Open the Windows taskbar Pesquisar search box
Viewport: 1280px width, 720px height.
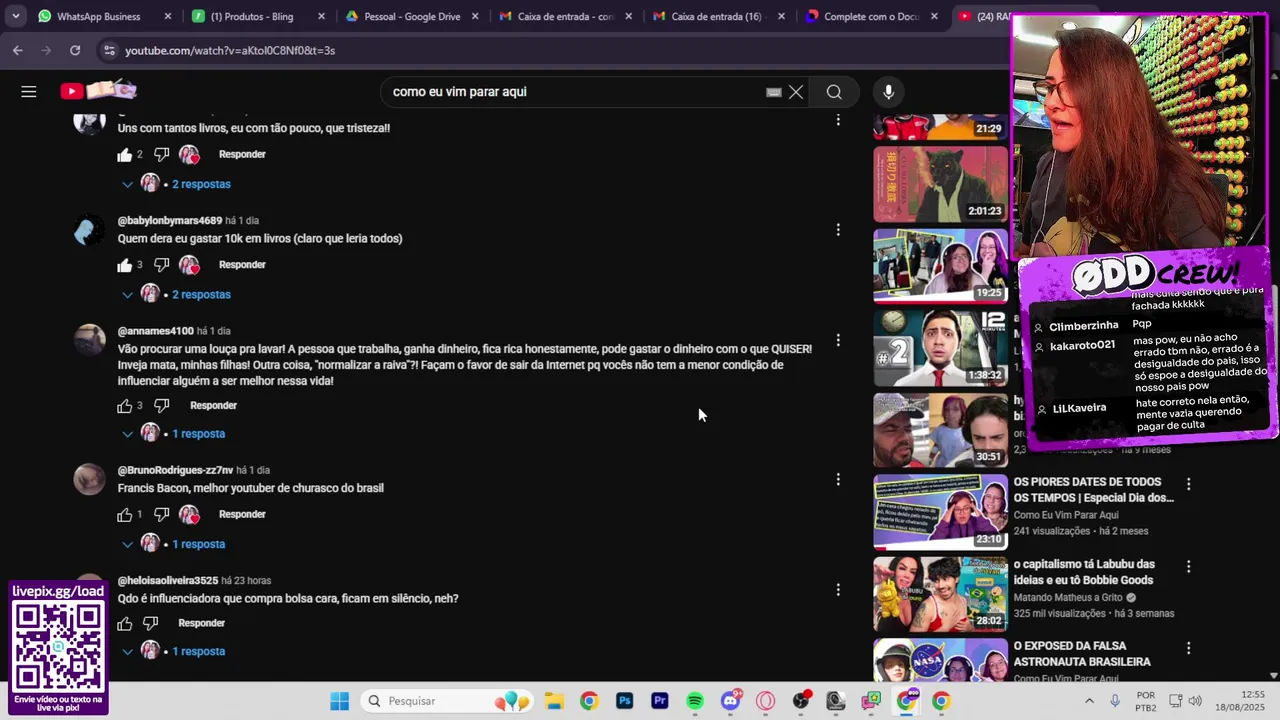coord(448,701)
